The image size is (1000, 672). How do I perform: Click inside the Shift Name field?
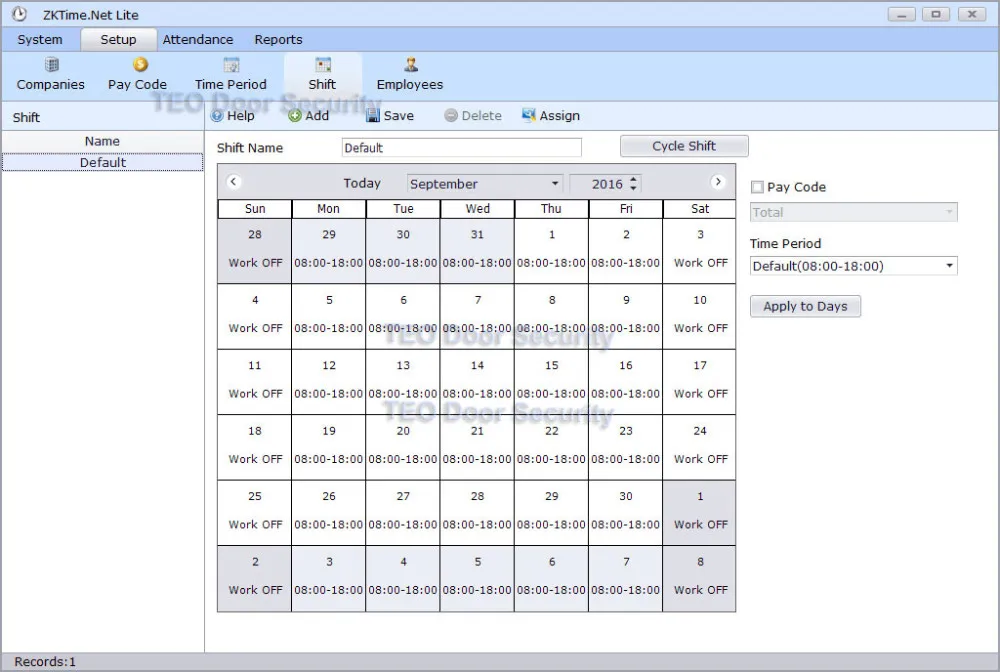coord(462,148)
